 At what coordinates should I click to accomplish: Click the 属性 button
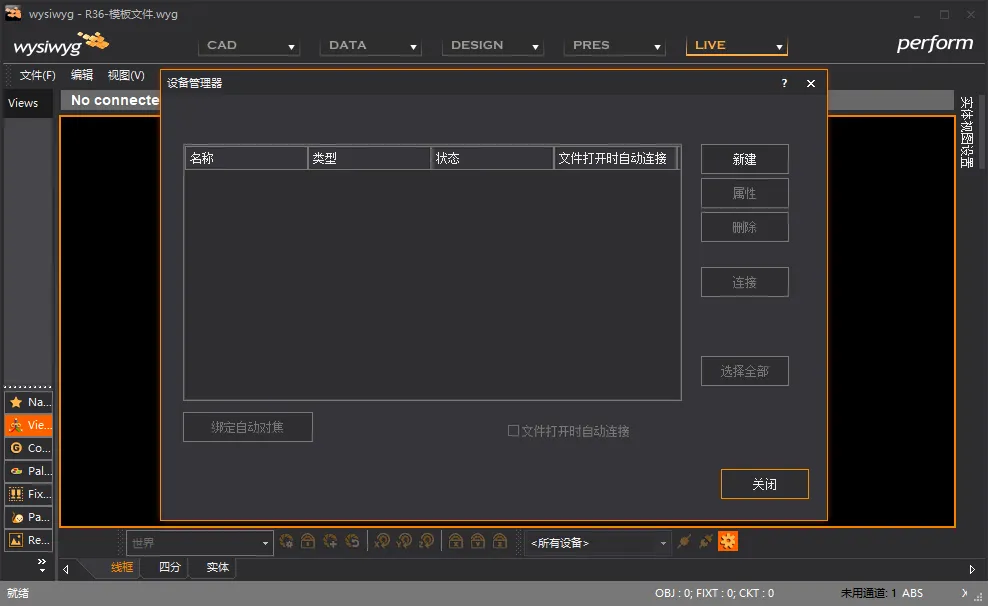(x=745, y=193)
